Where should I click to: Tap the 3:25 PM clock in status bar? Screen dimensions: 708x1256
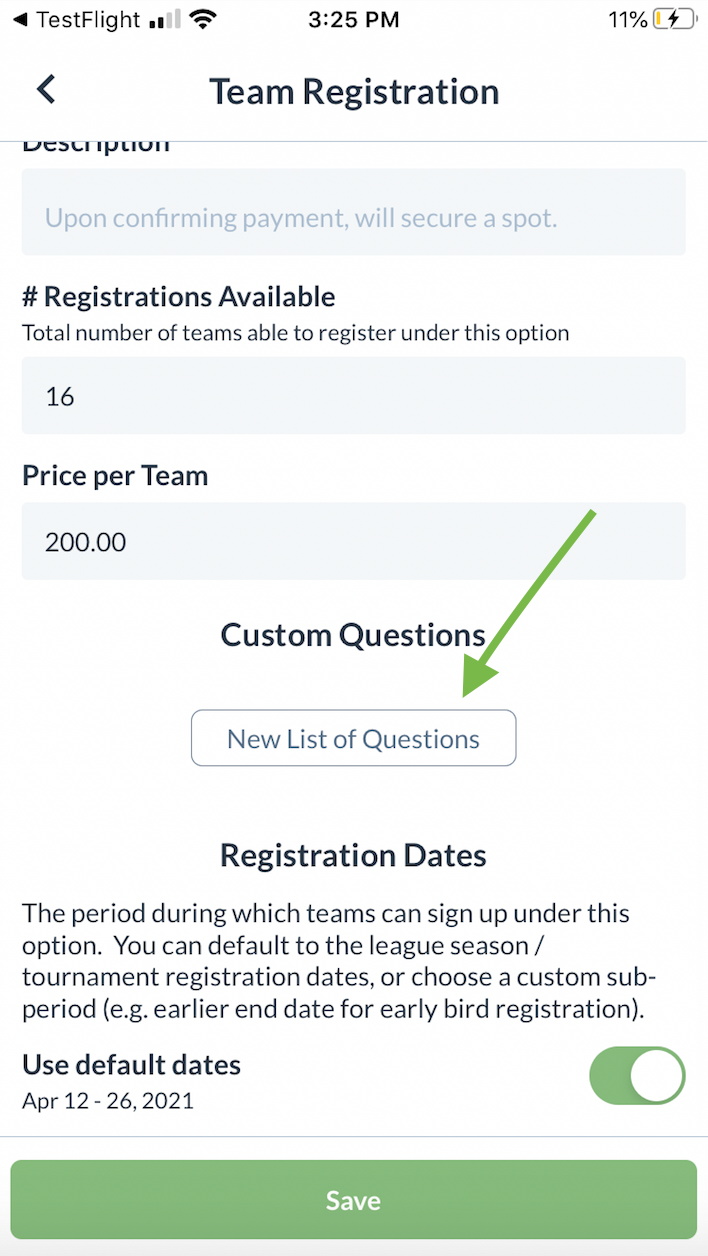tap(354, 19)
